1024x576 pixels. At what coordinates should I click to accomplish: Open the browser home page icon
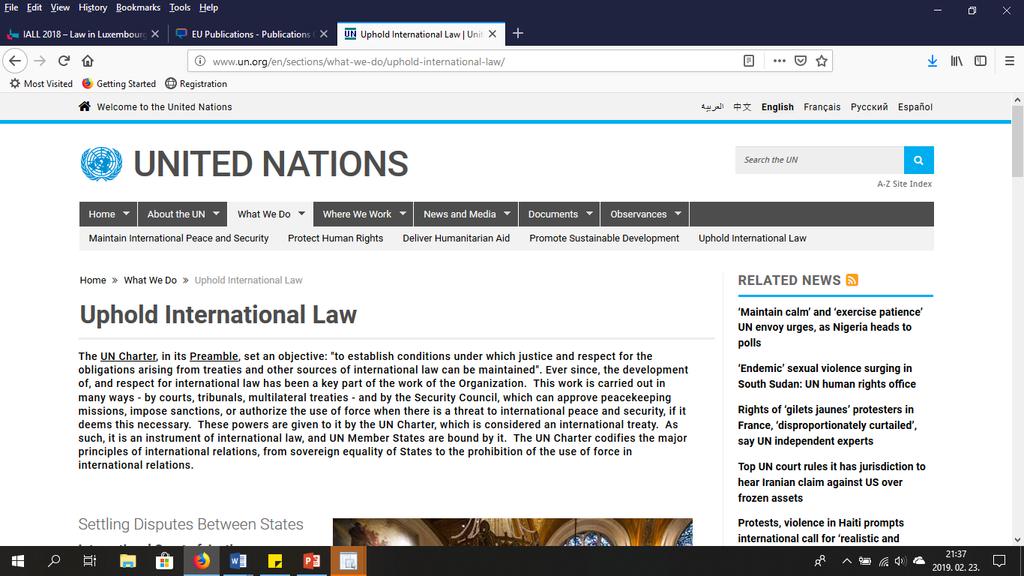[x=88, y=61]
